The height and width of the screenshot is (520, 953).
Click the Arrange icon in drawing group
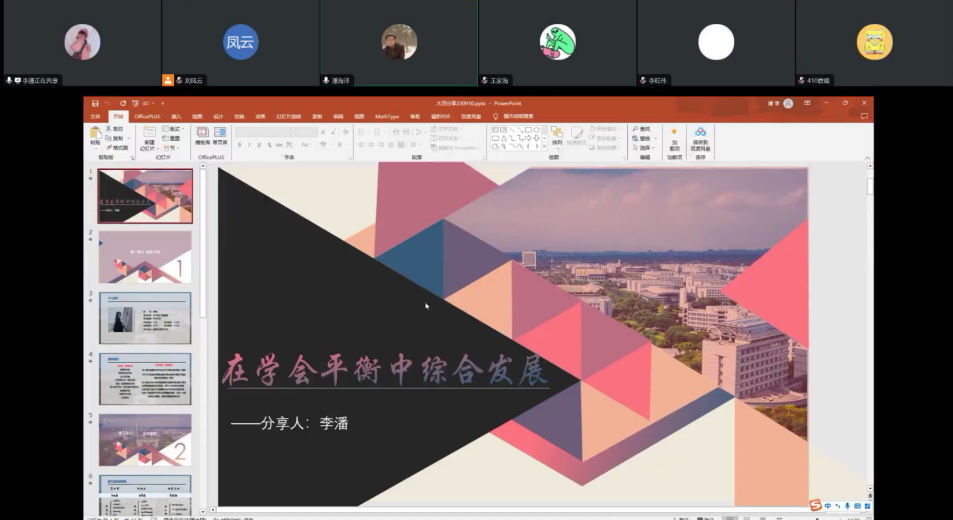point(556,135)
